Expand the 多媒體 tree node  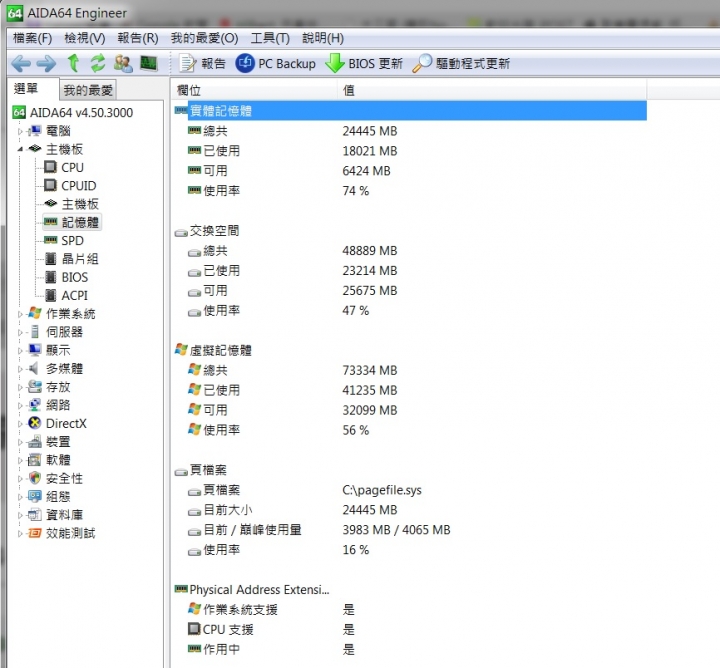[20, 369]
